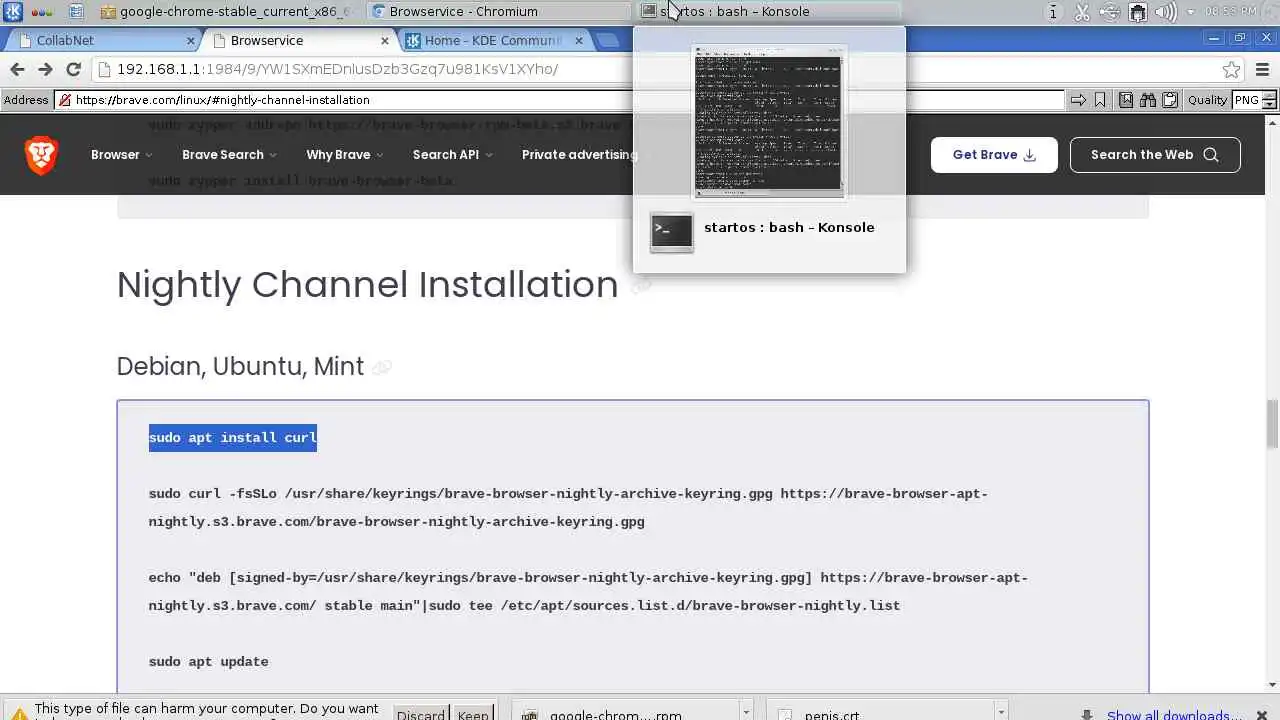
Task: Click the 'sudo apt update' command line
Action: 208,662
